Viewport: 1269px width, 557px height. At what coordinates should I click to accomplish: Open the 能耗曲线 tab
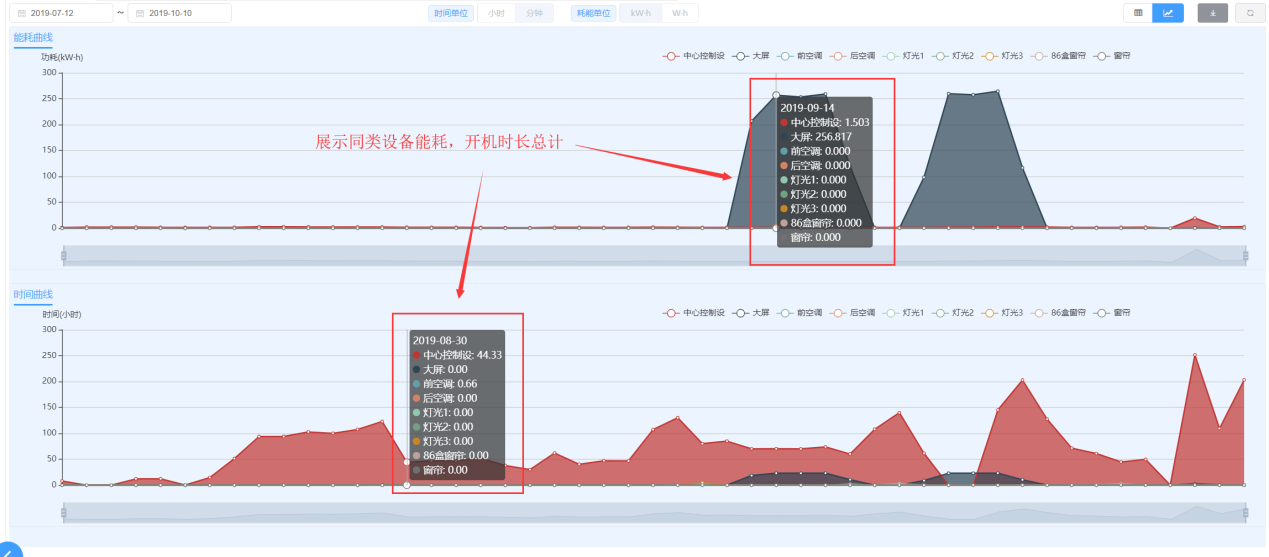click(33, 38)
